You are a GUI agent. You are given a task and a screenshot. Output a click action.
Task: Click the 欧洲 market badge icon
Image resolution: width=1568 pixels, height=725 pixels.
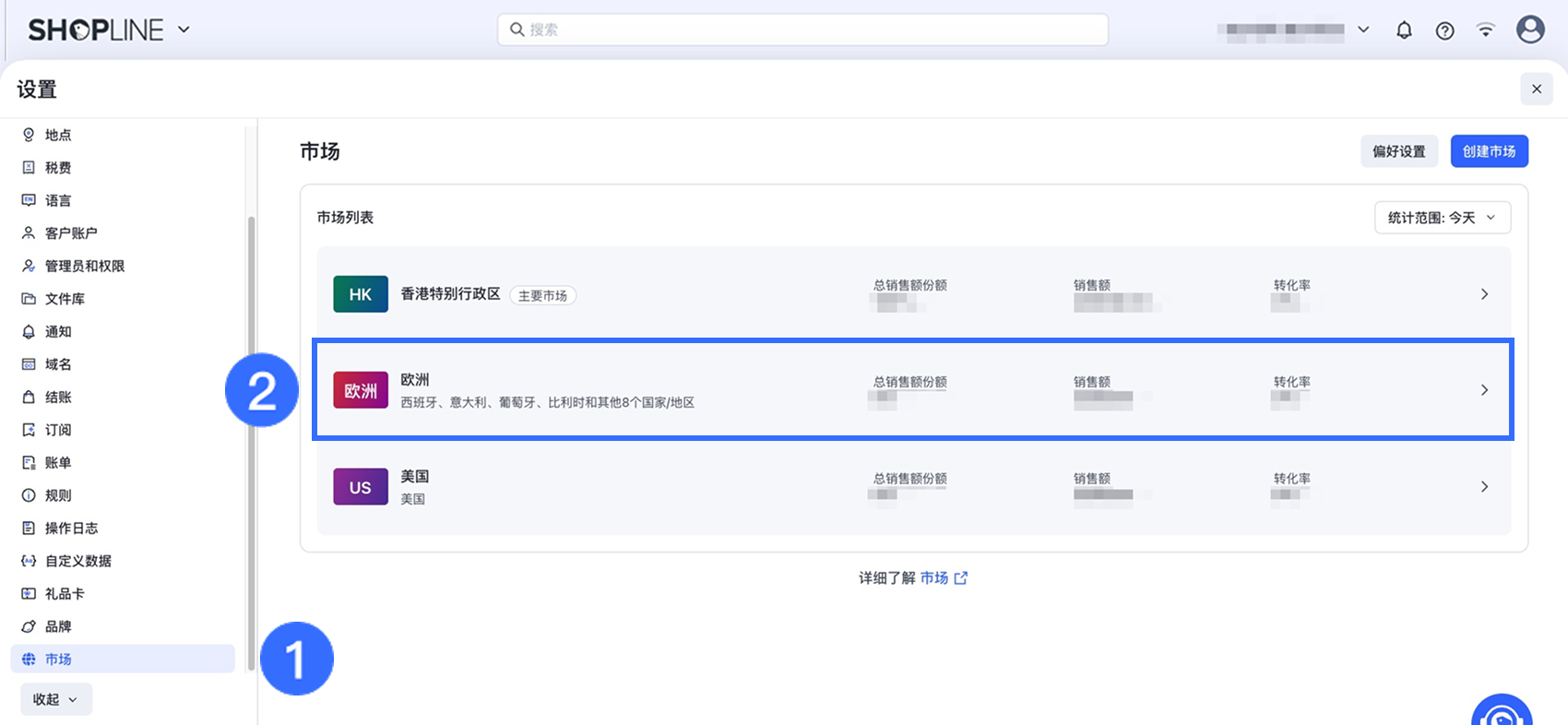coord(361,390)
